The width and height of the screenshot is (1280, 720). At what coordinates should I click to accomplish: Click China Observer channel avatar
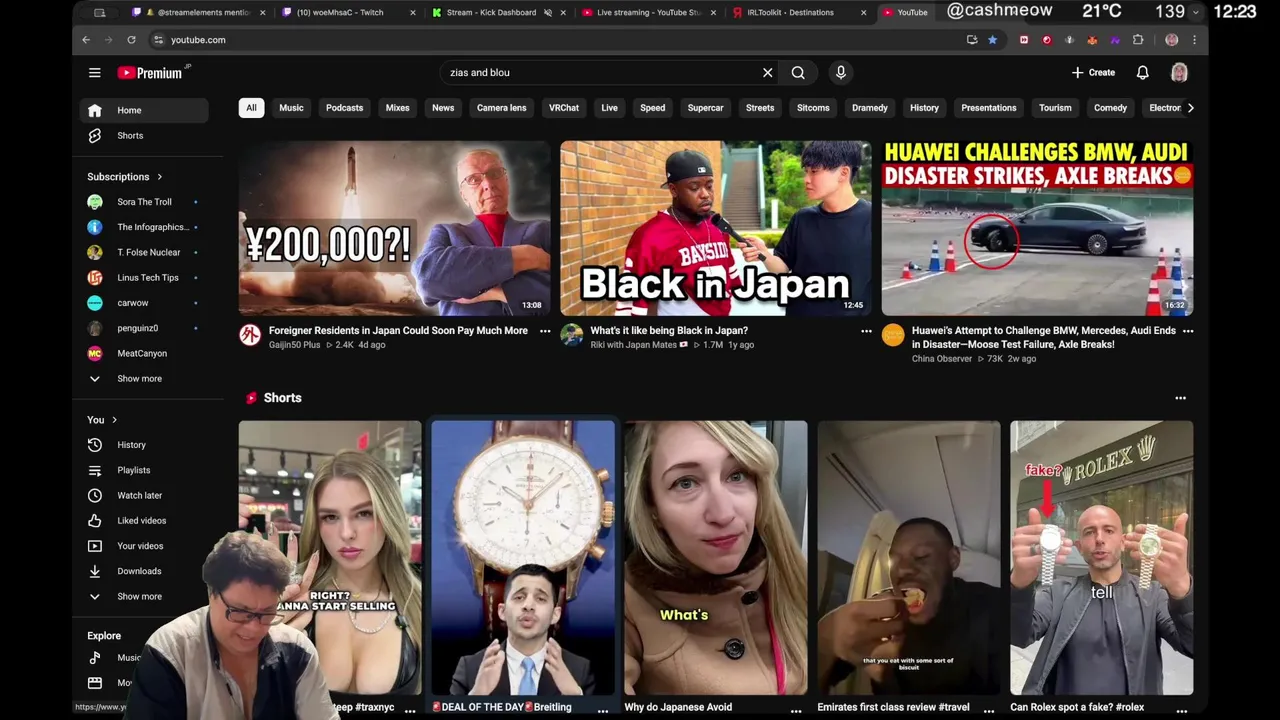[x=893, y=335]
